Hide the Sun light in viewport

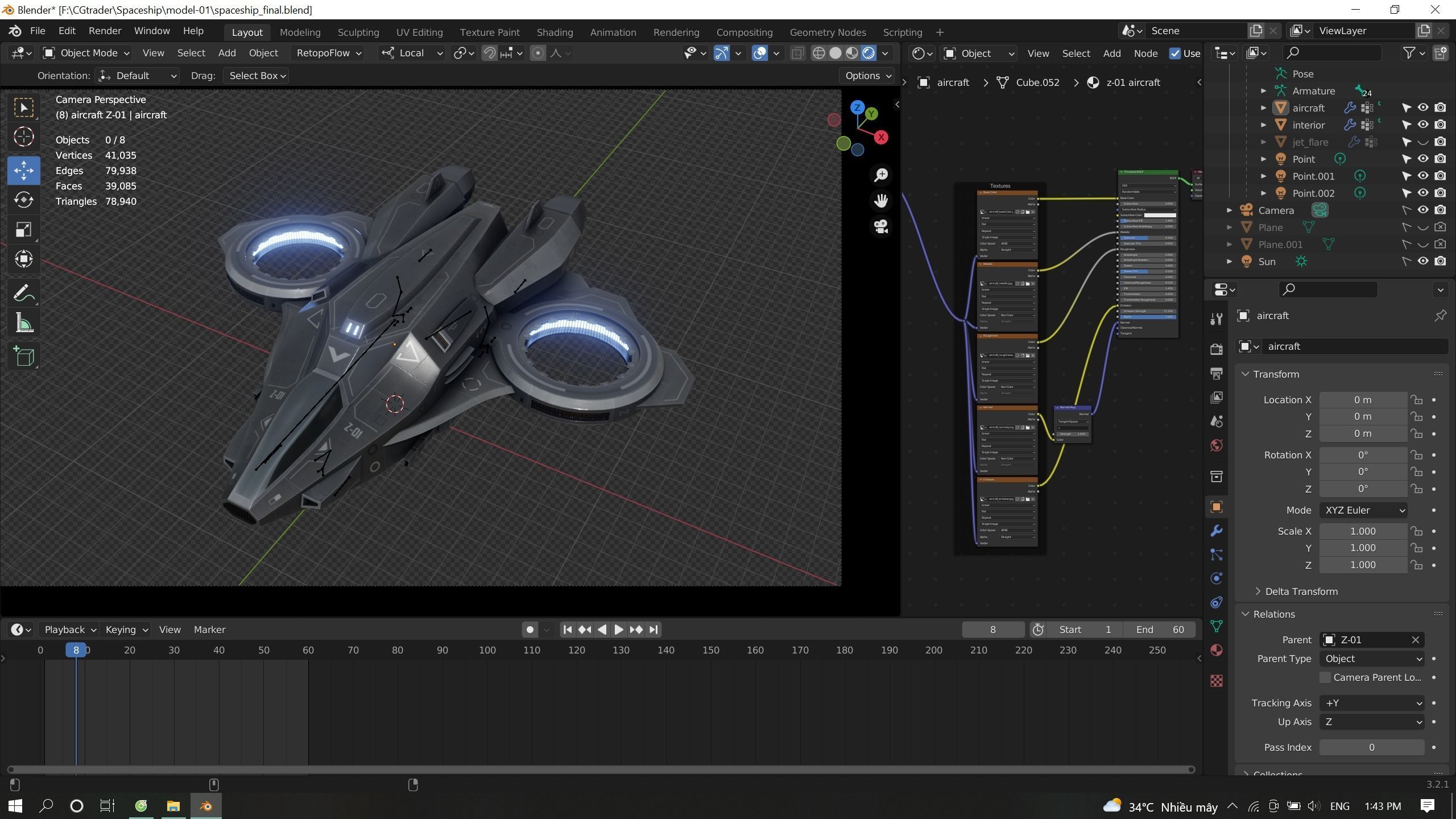click(1423, 261)
